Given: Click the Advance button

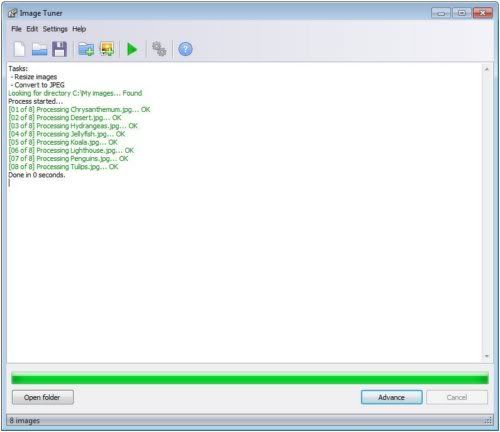Looking at the screenshot, I should coord(391,397).
